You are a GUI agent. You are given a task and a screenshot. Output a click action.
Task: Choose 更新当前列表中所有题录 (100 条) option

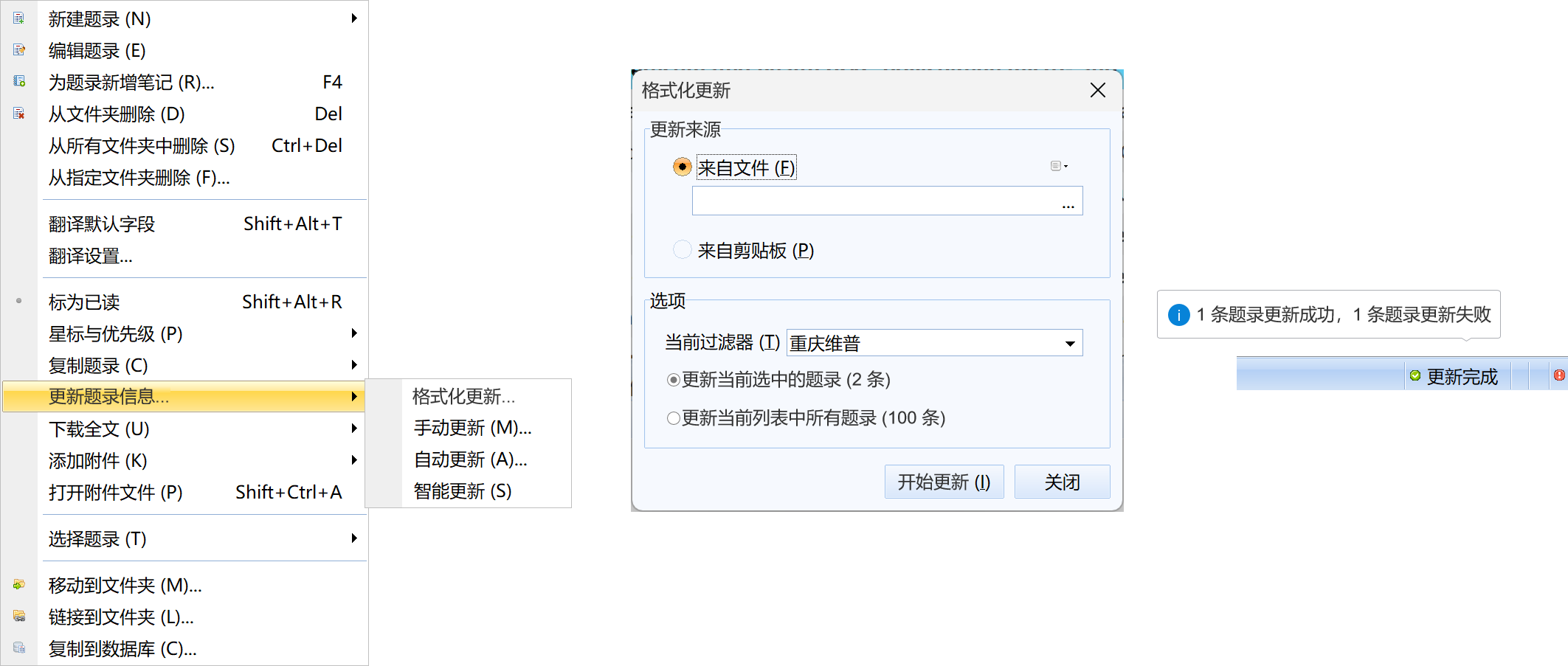coord(673,418)
